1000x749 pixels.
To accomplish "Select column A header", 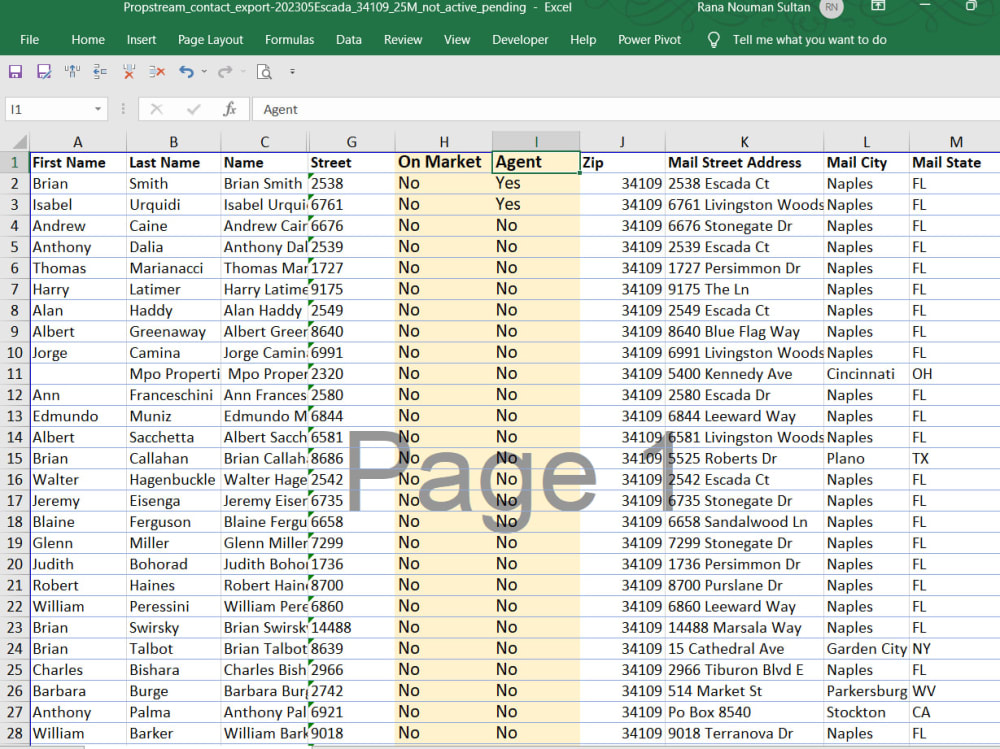I will click(78, 142).
